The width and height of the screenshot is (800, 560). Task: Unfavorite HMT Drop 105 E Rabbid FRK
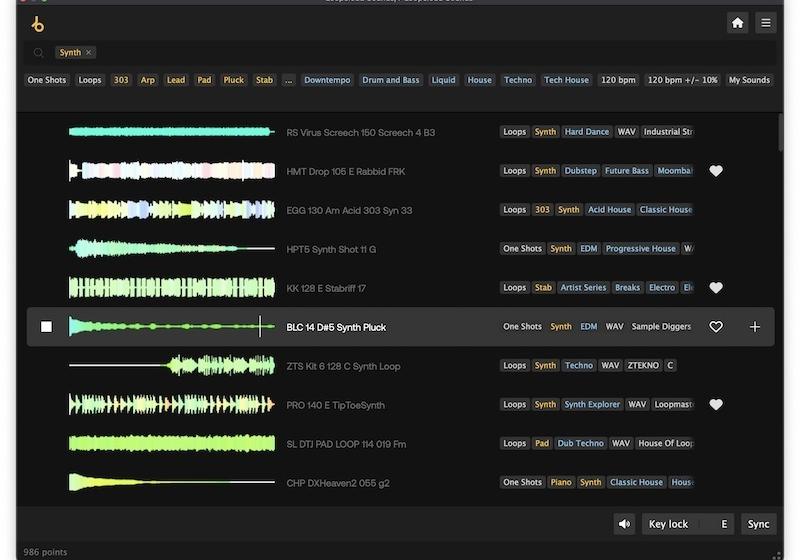(x=716, y=171)
